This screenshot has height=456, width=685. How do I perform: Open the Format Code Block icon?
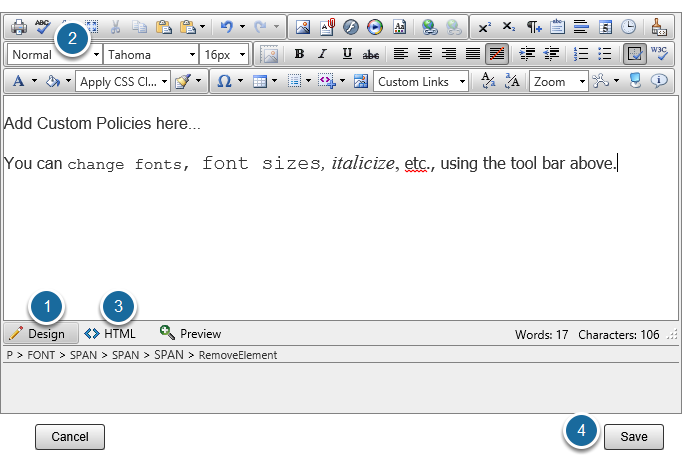(659, 27)
